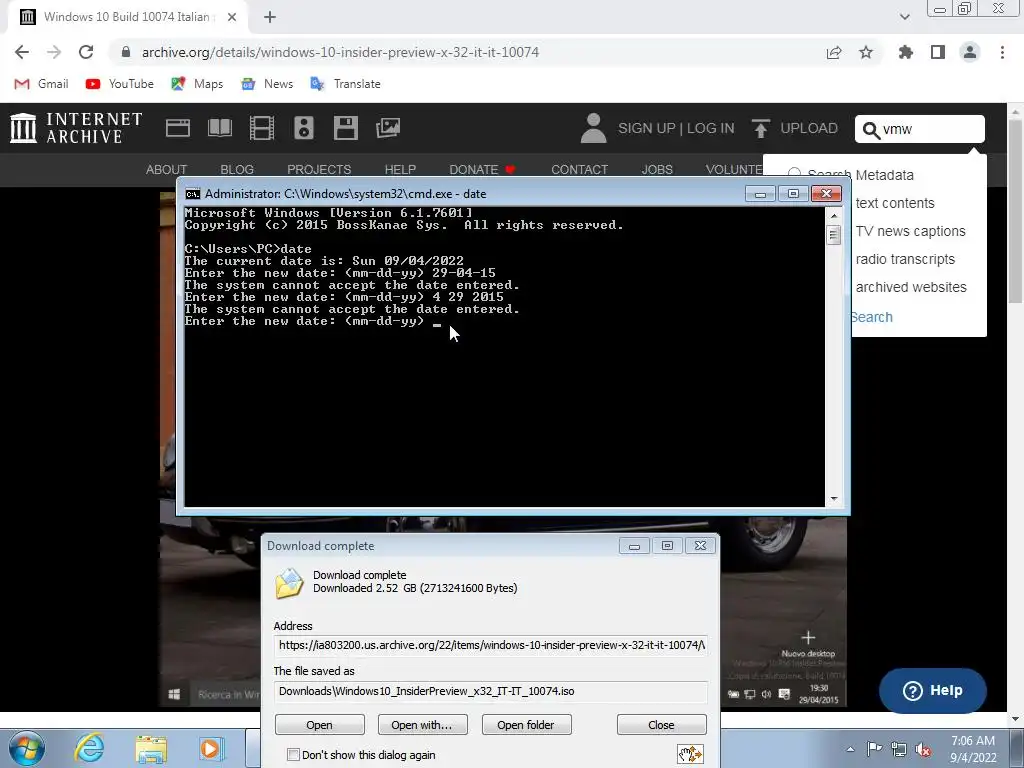The width and height of the screenshot is (1024, 768).
Task: Click the user avatar icon near Sign Up
Action: click(x=593, y=128)
